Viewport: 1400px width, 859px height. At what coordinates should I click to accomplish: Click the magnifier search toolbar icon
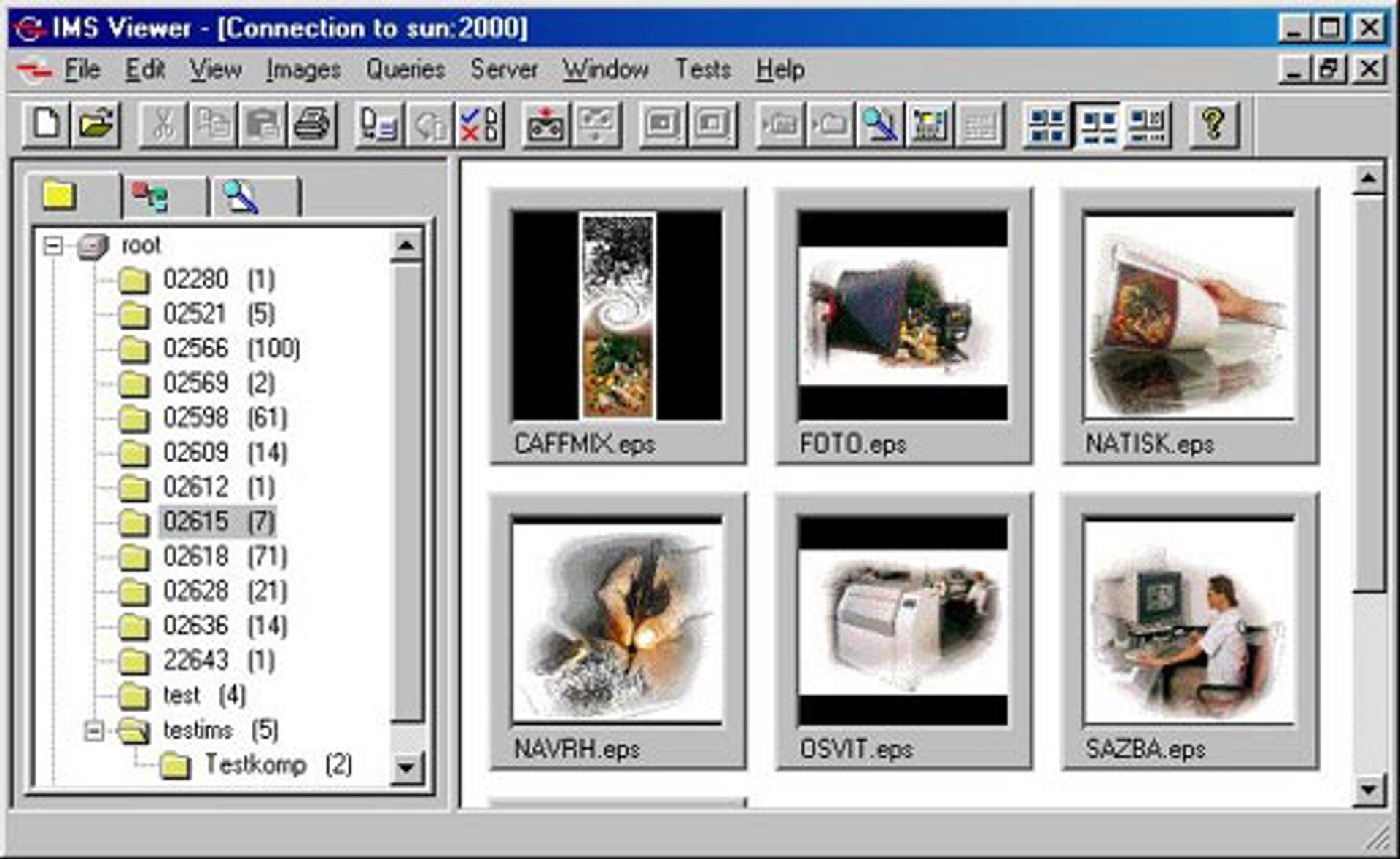click(x=880, y=125)
